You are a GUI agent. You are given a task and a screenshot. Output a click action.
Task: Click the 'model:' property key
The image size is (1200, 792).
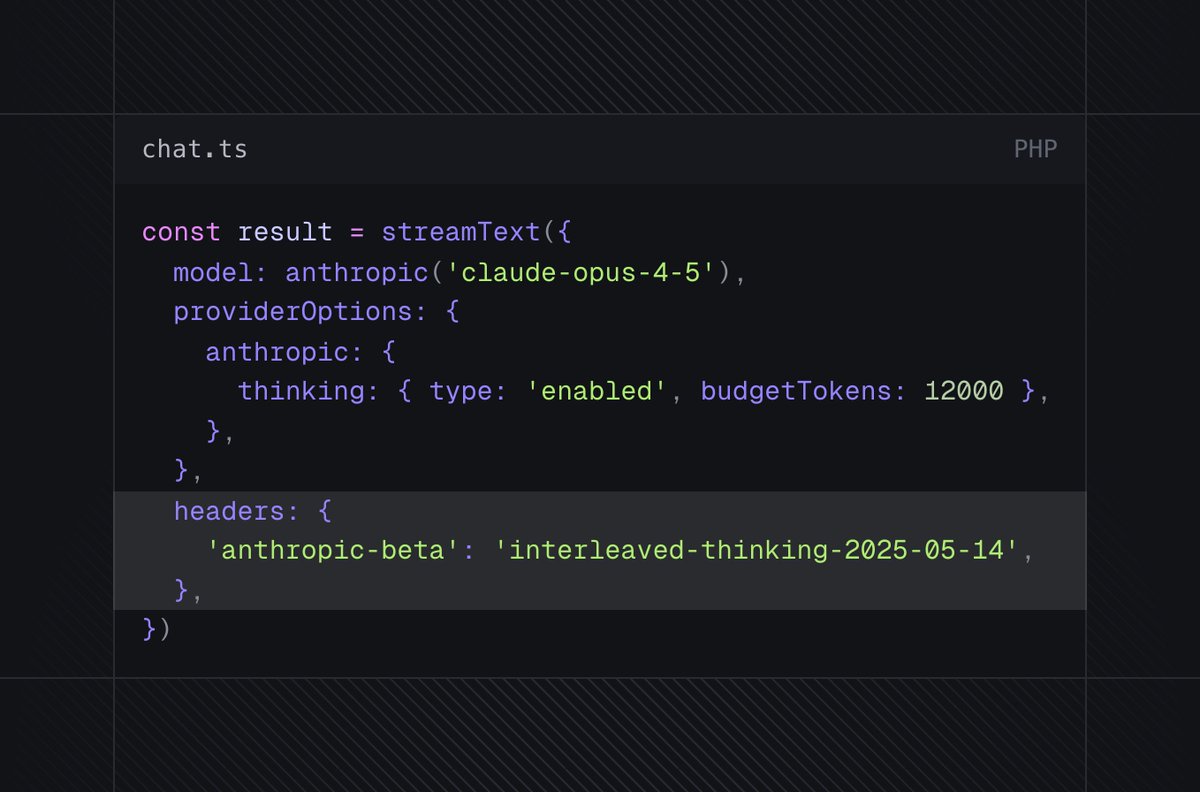(x=221, y=272)
